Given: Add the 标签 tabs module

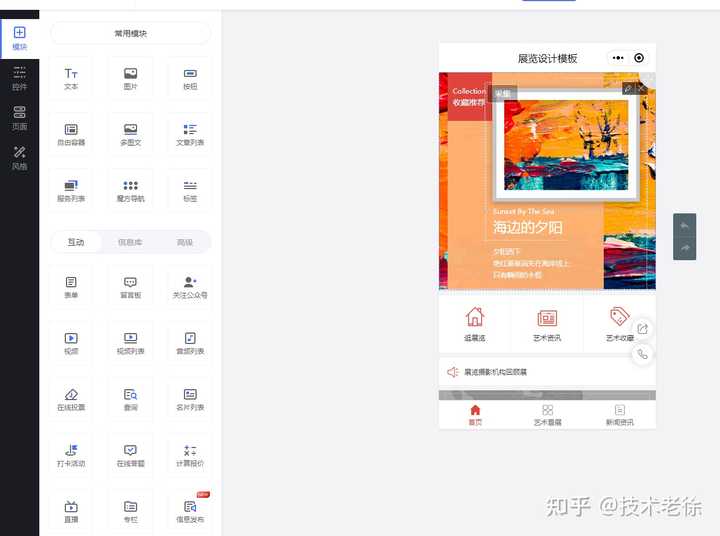Looking at the screenshot, I should click(x=190, y=191).
